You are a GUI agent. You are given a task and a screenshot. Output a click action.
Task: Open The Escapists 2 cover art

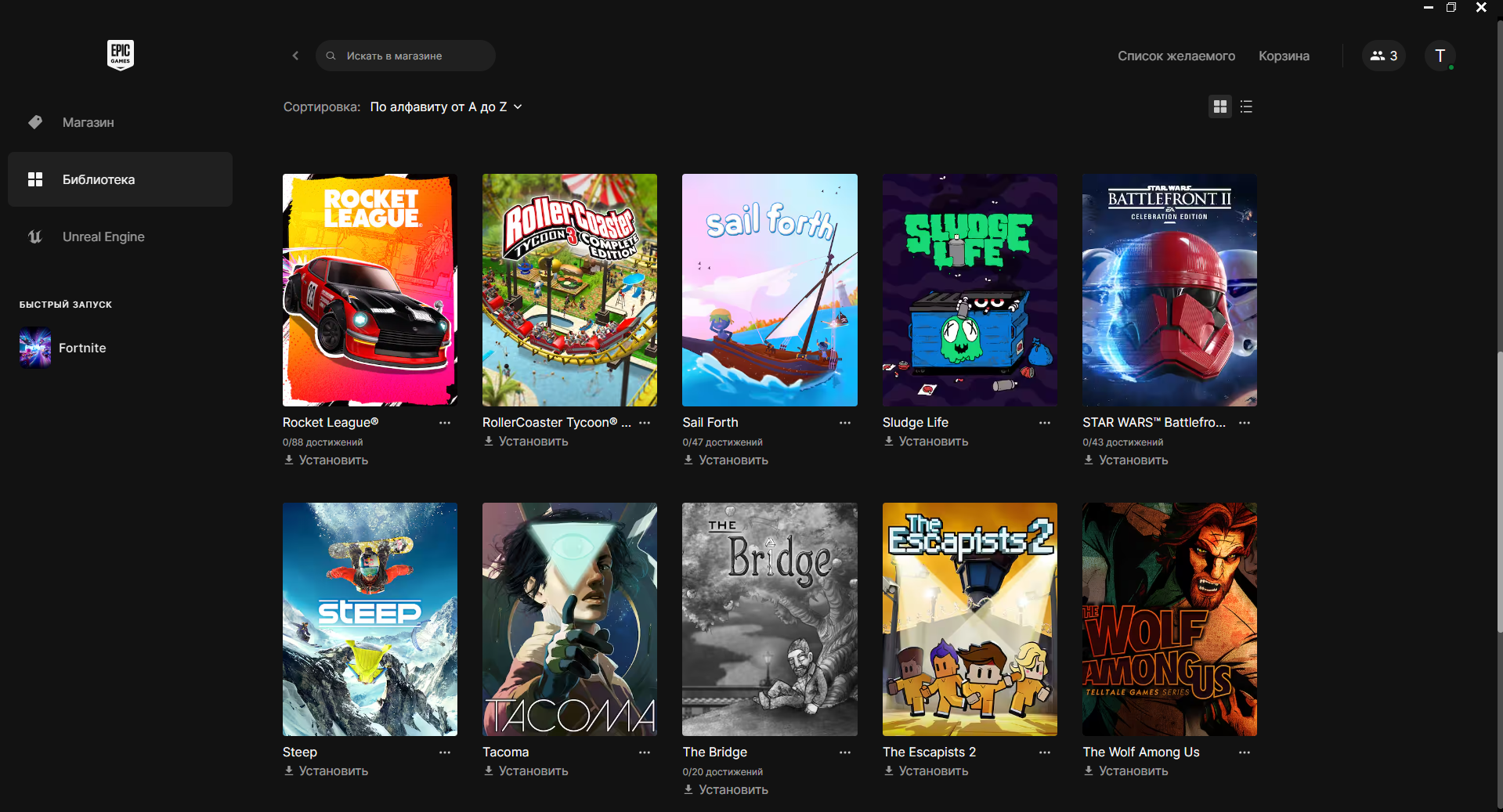coord(970,619)
